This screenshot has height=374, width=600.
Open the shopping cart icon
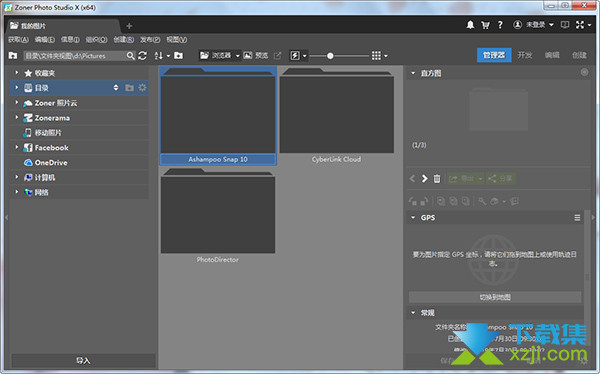[485, 25]
